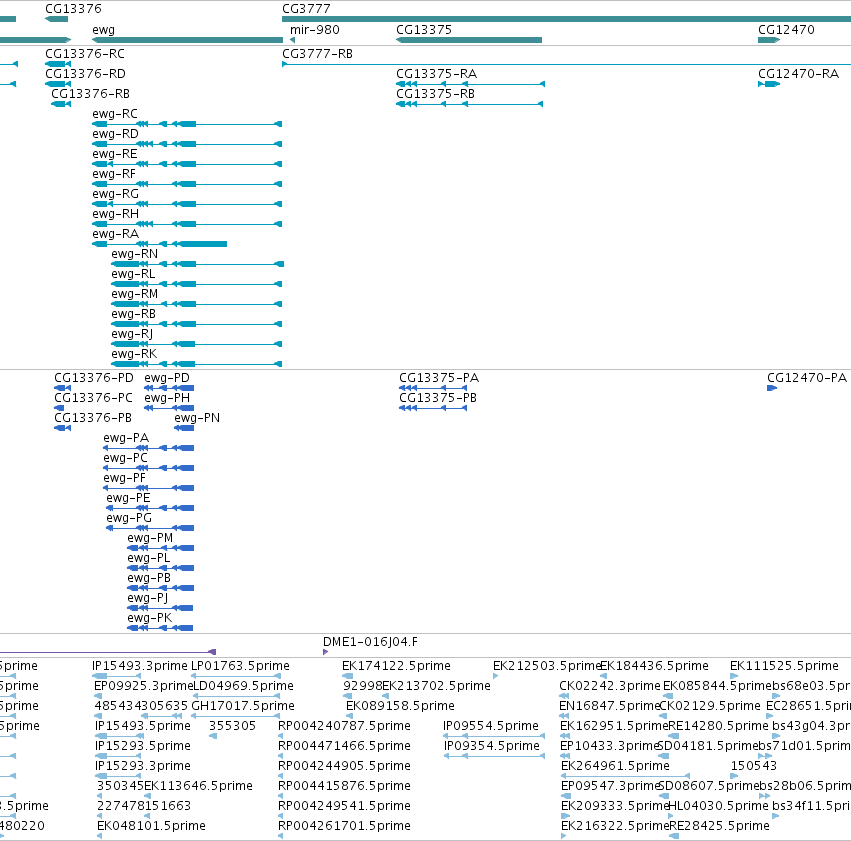
Task: Select the ewg-PJ protein feature
Action: coord(160,608)
